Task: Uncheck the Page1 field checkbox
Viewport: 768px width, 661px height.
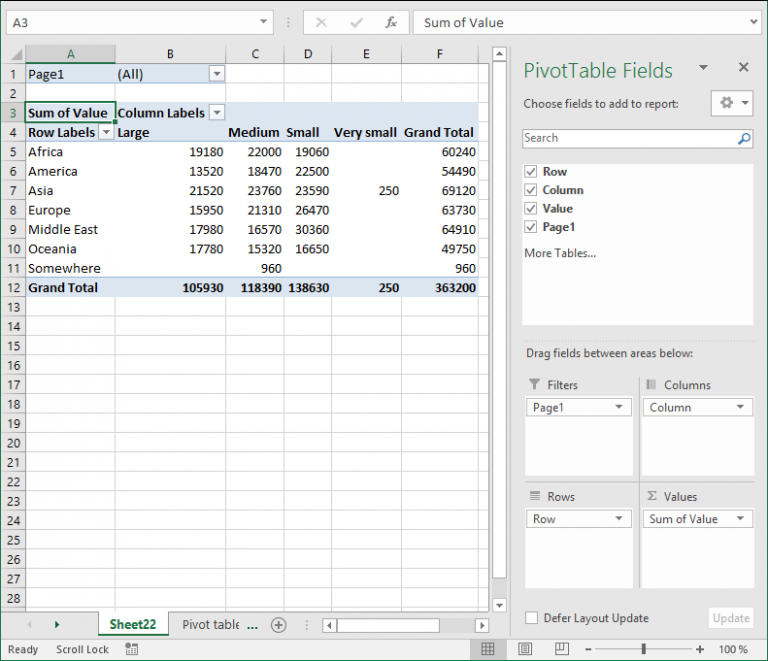Action: 530,227
